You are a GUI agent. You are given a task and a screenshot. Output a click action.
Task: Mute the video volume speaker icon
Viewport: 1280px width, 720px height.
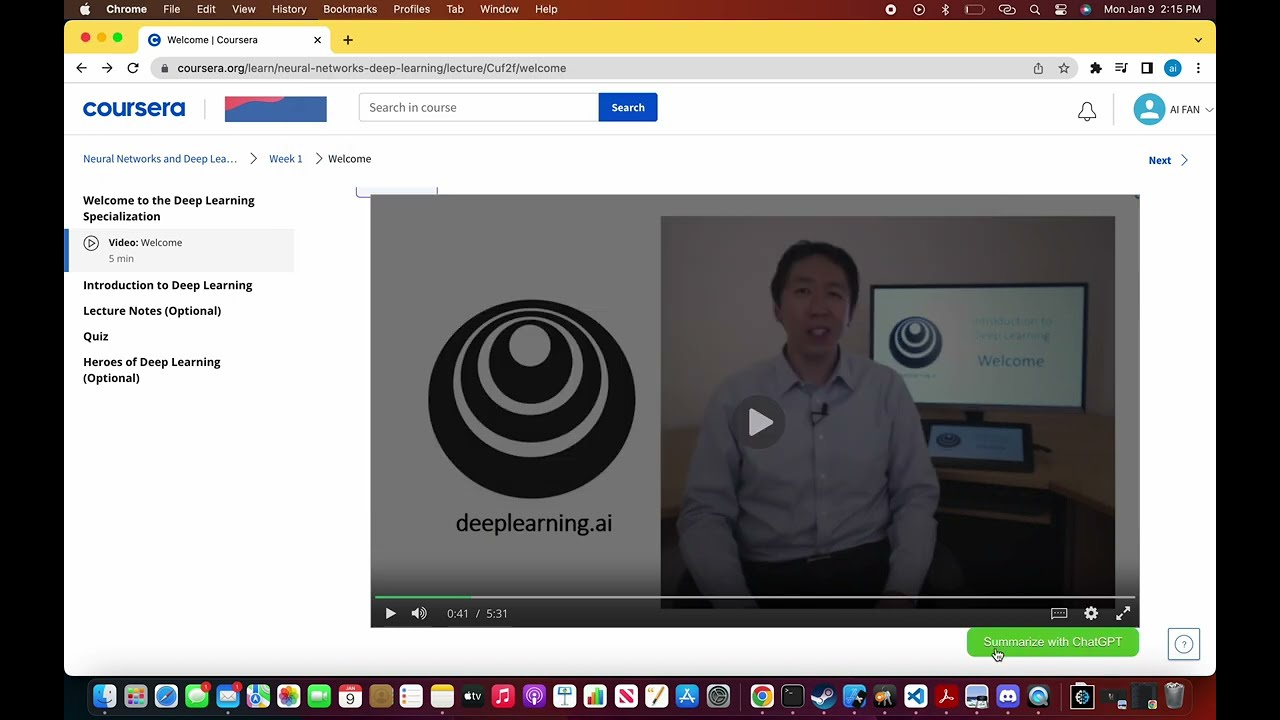point(419,613)
